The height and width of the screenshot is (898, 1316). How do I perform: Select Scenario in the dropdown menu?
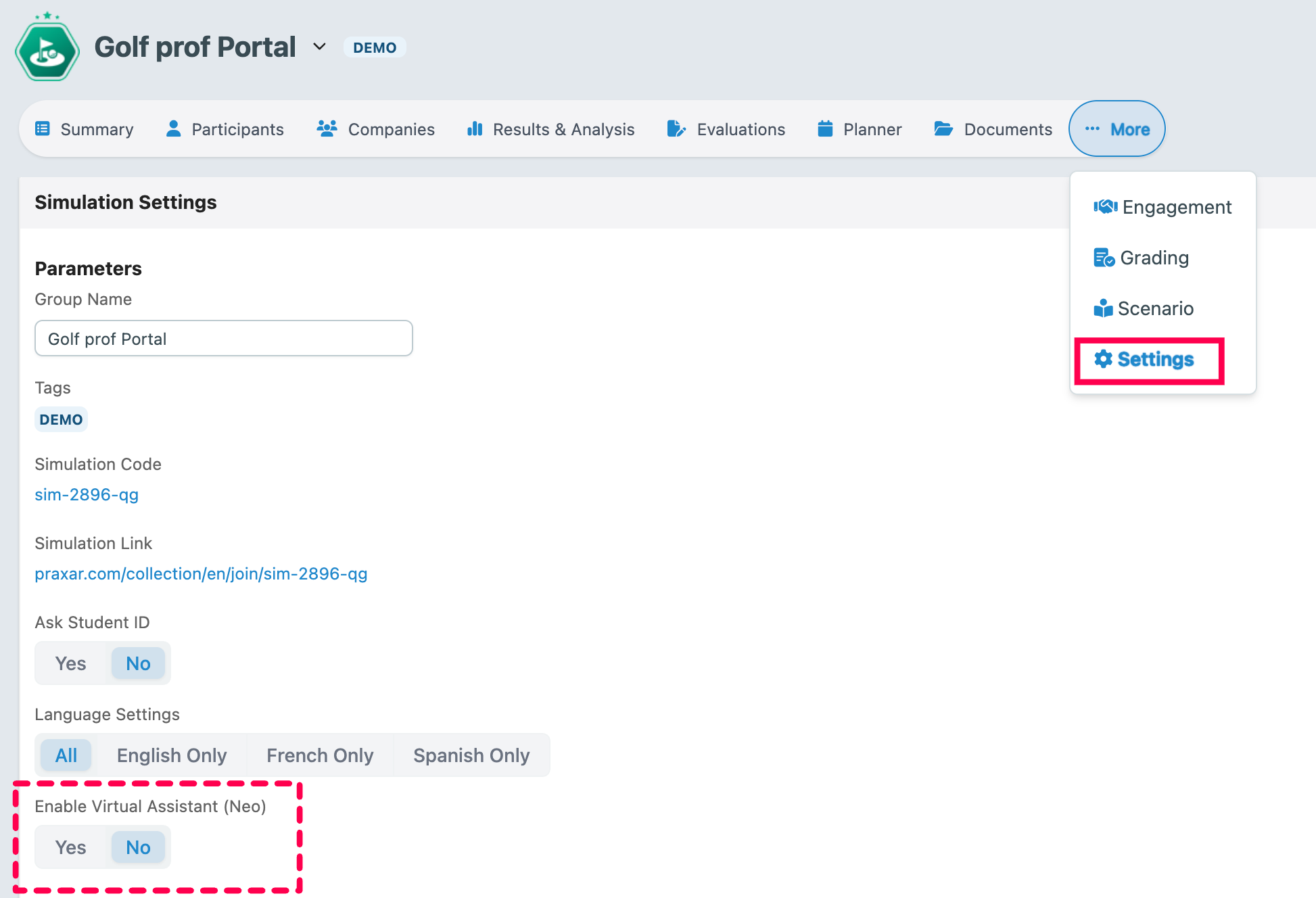pos(1155,308)
